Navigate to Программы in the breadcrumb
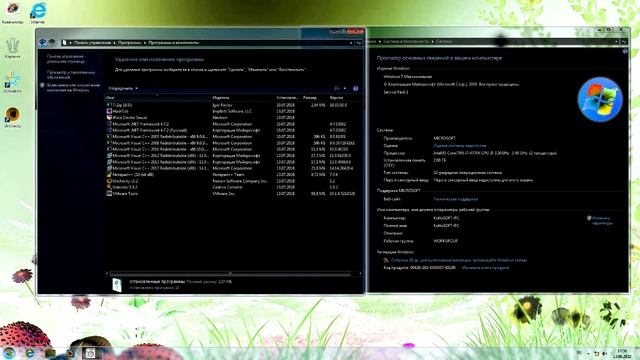The height and width of the screenshot is (360, 640). (x=129, y=43)
